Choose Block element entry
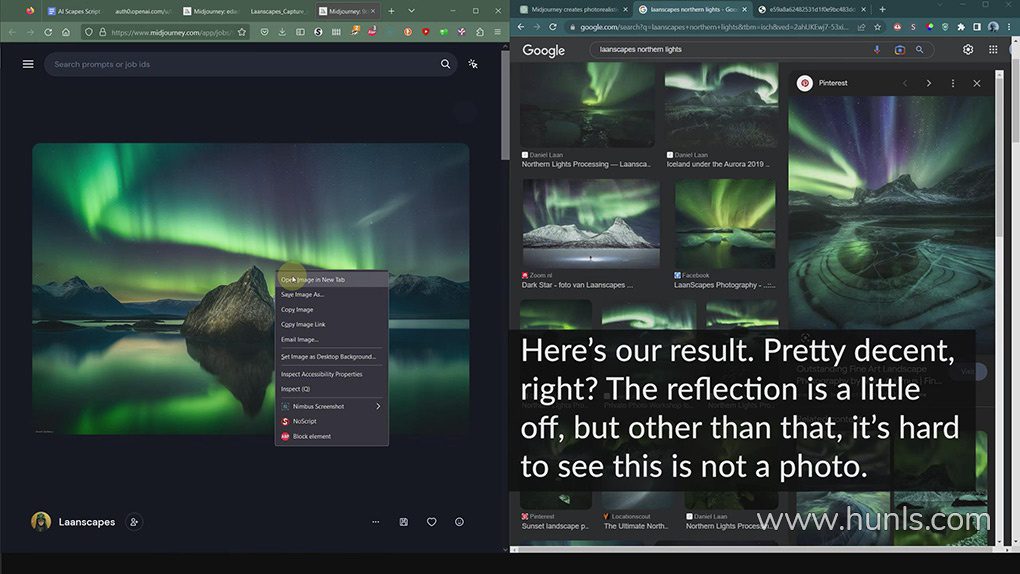Image resolution: width=1020 pixels, height=574 pixels. coord(332,436)
